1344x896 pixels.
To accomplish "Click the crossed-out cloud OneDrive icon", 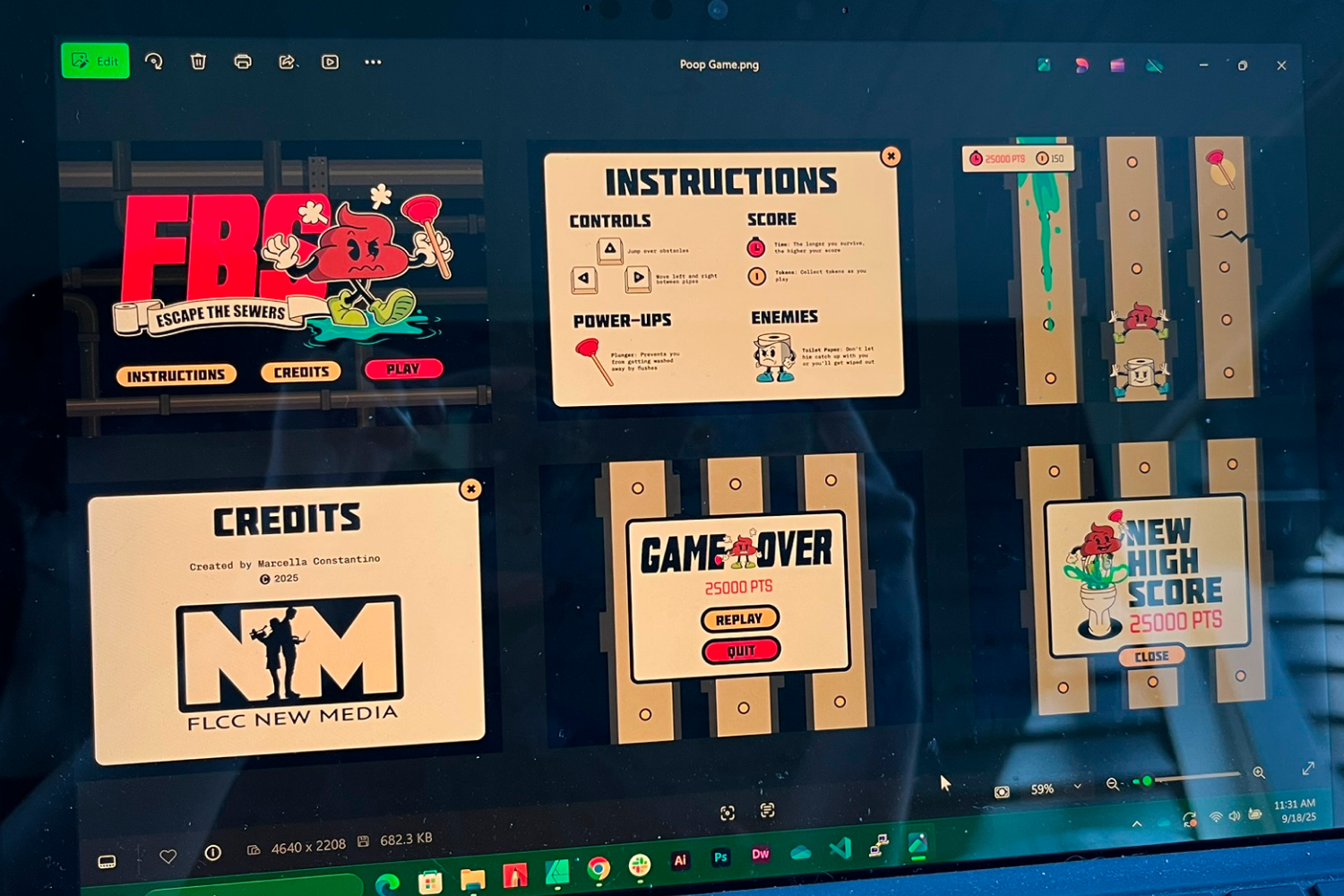I will (1154, 65).
